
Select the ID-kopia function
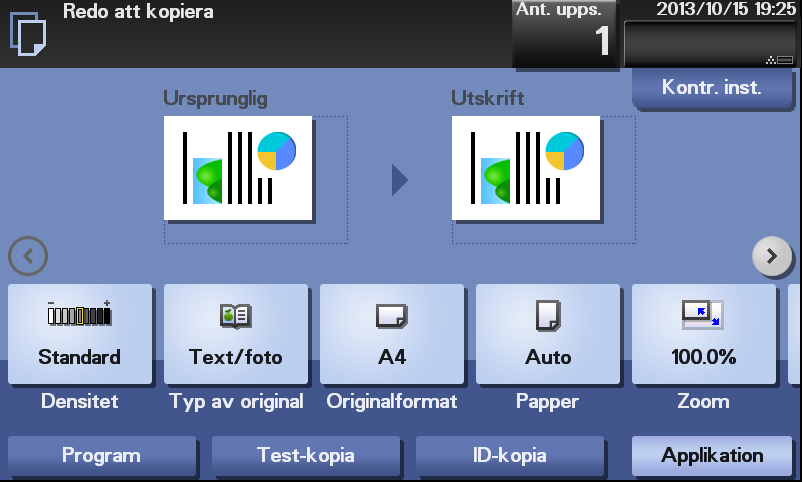tap(510, 455)
